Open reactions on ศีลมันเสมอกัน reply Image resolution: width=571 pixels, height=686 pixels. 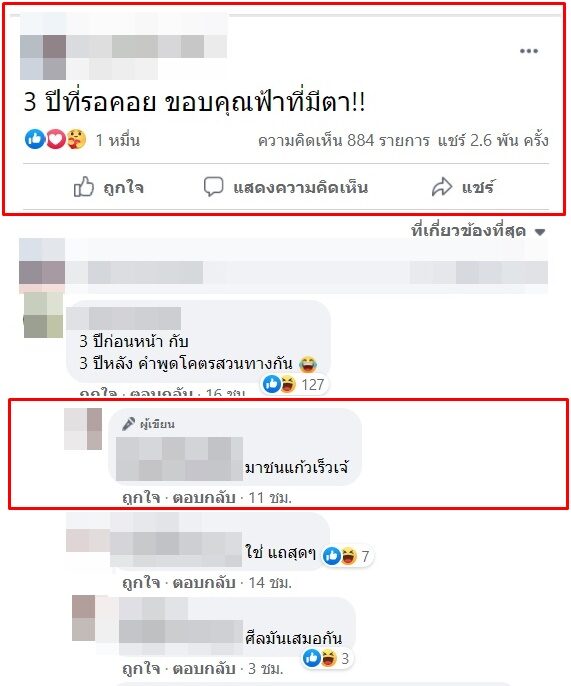(328, 658)
